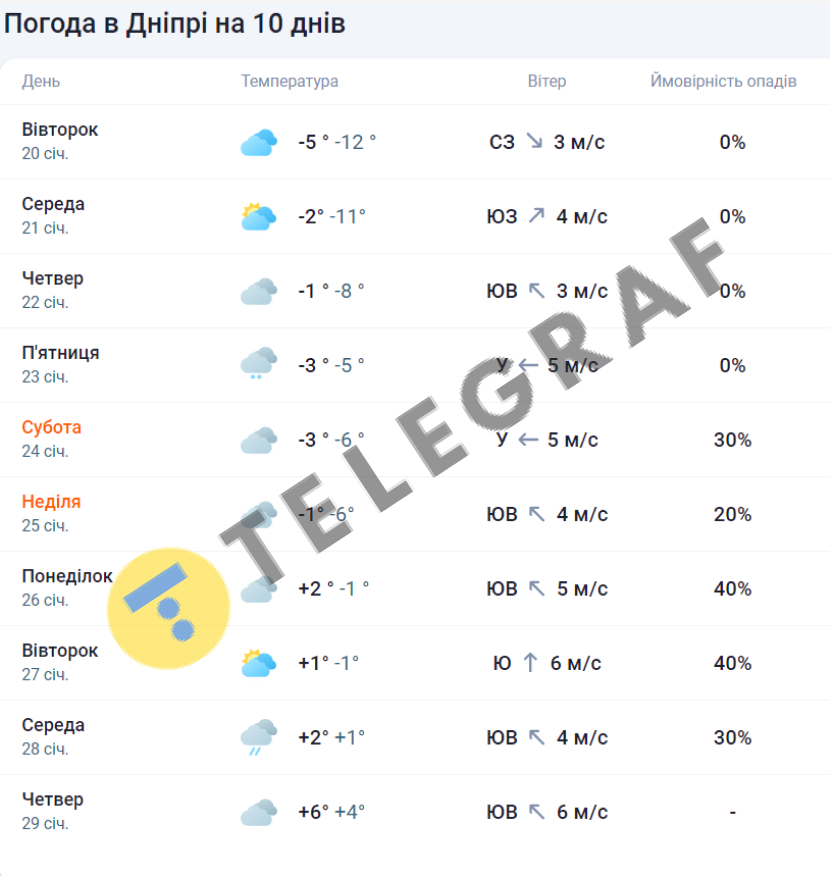Click the Температура column header
The width and height of the screenshot is (830, 876).
(x=290, y=81)
